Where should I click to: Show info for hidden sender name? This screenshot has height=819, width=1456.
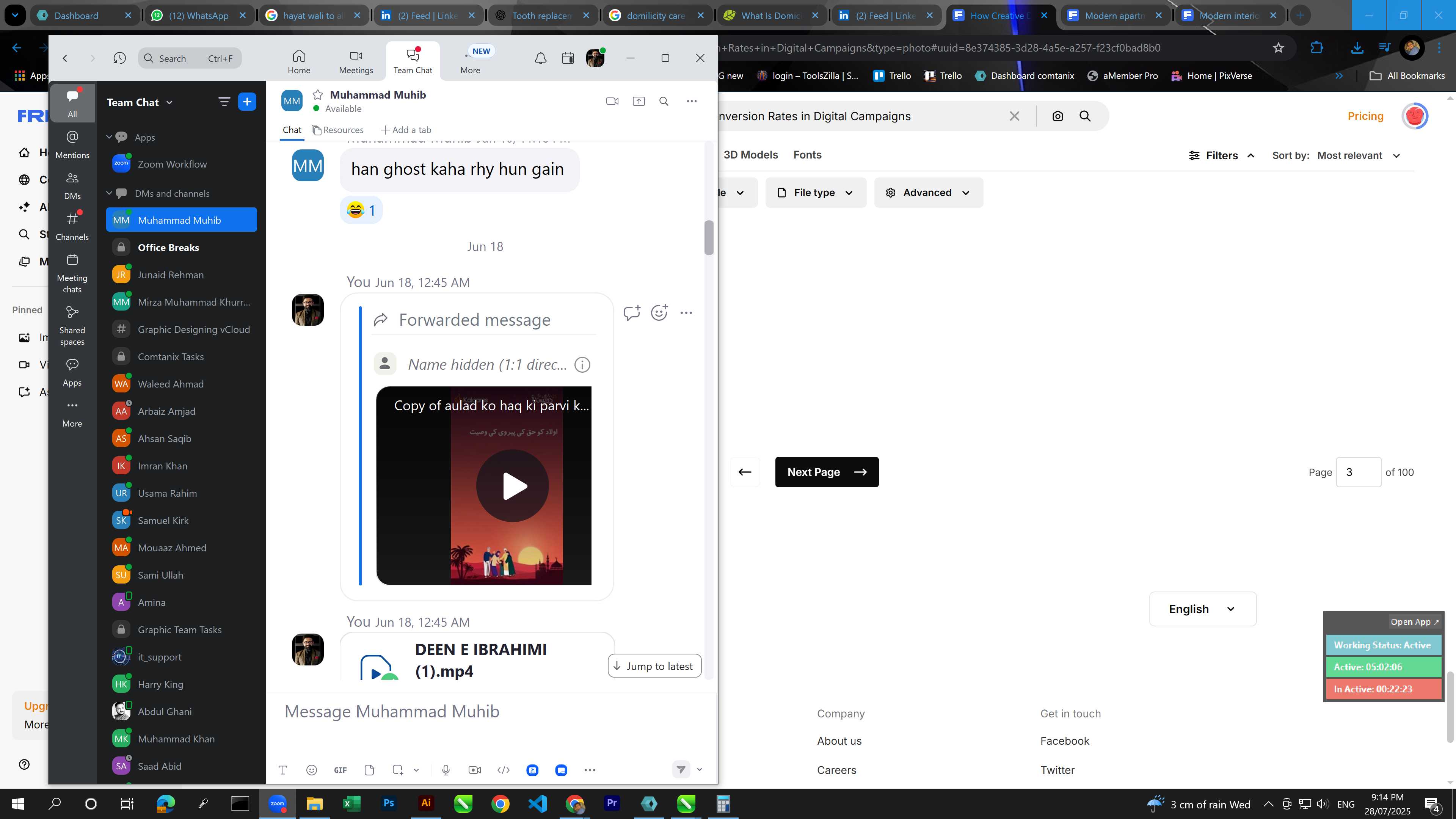(x=582, y=364)
